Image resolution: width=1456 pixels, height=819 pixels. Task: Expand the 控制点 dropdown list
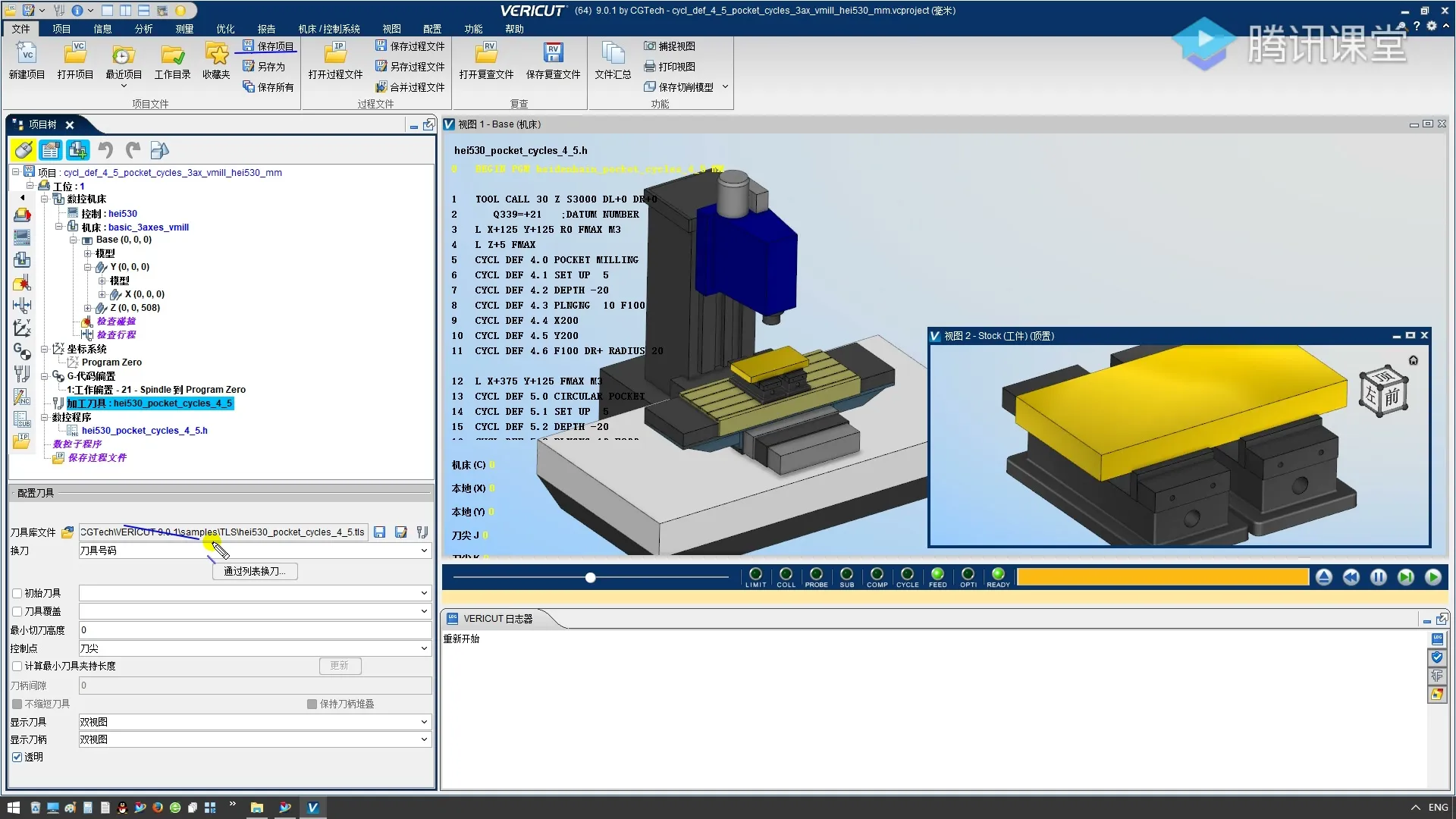point(424,648)
